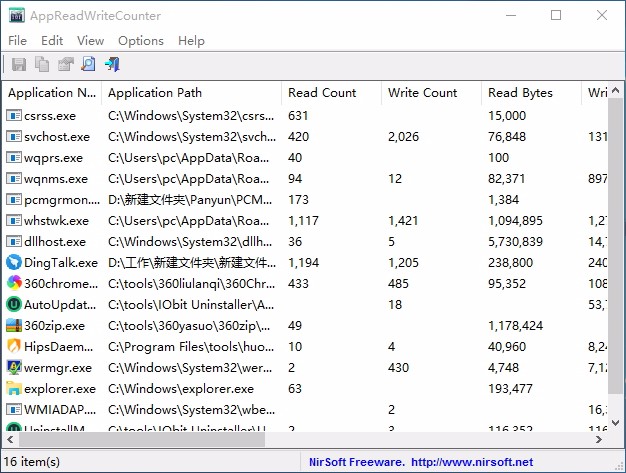Click the Find magnifier toolbar icon
The height and width of the screenshot is (473, 626).
click(x=88, y=64)
